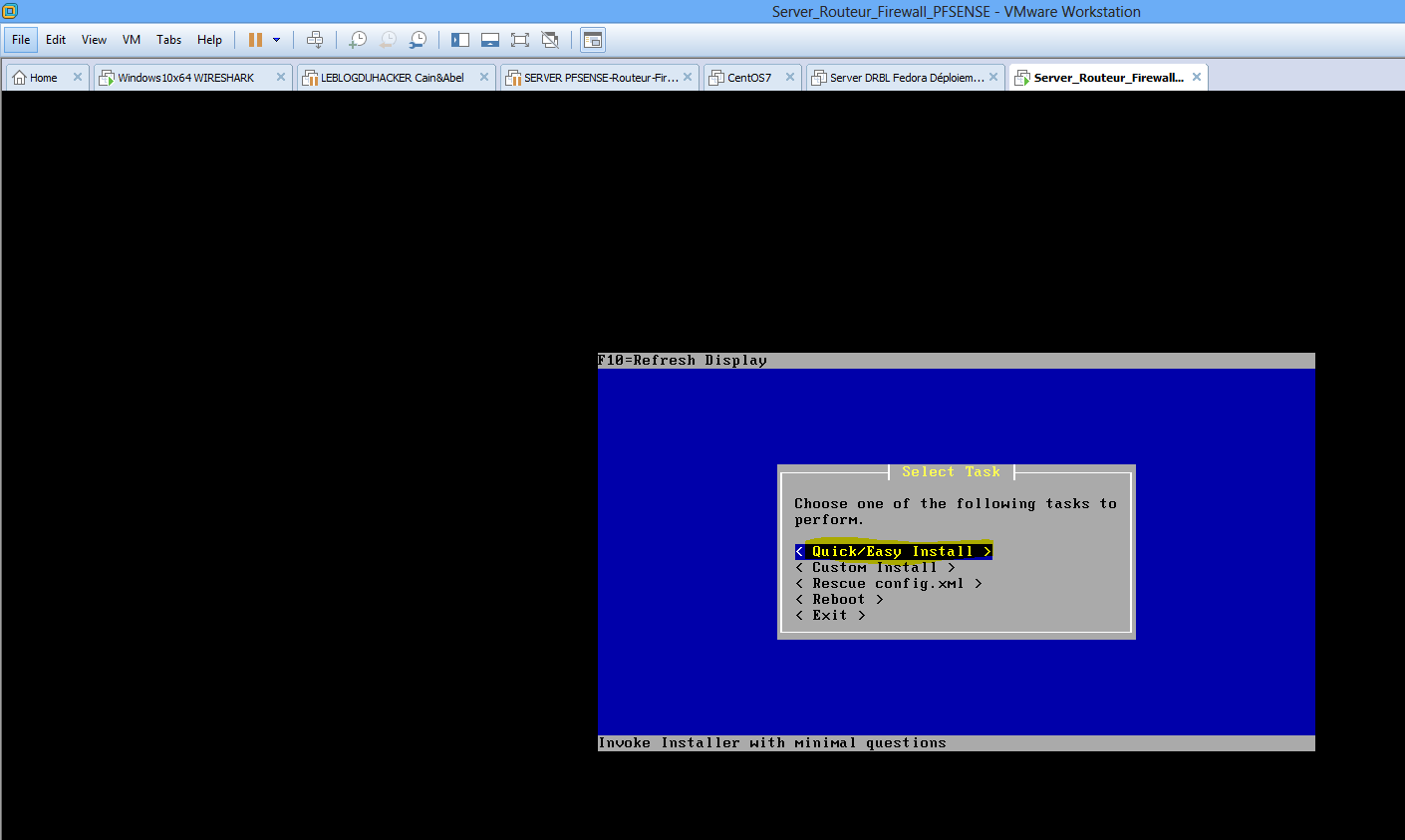Image resolution: width=1405 pixels, height=840 pixels.
Task: Select the Reboot option in installer
Action: [x=839, y=599]
